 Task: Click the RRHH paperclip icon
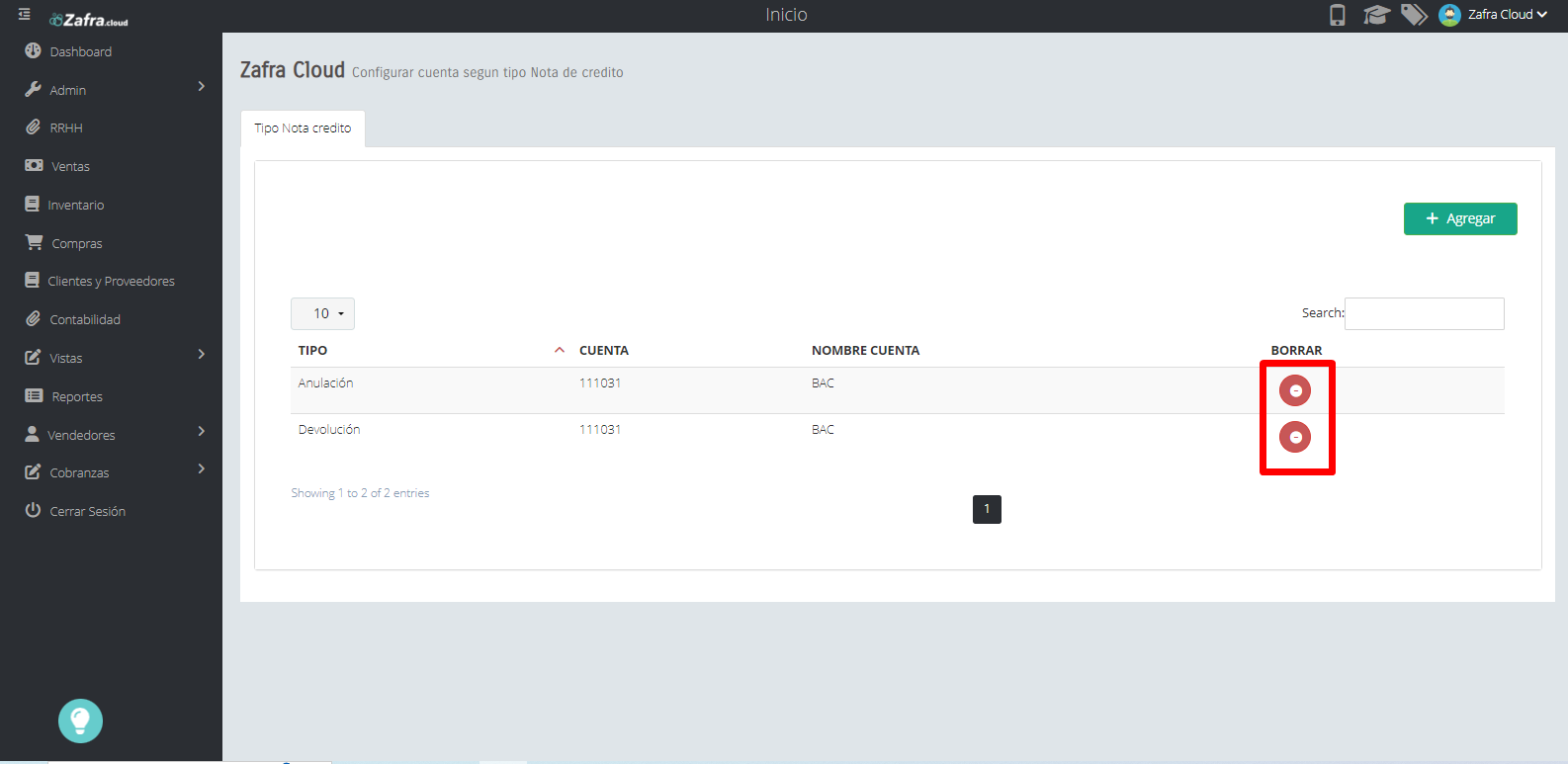pyautogui.click(x=33, y=127)
